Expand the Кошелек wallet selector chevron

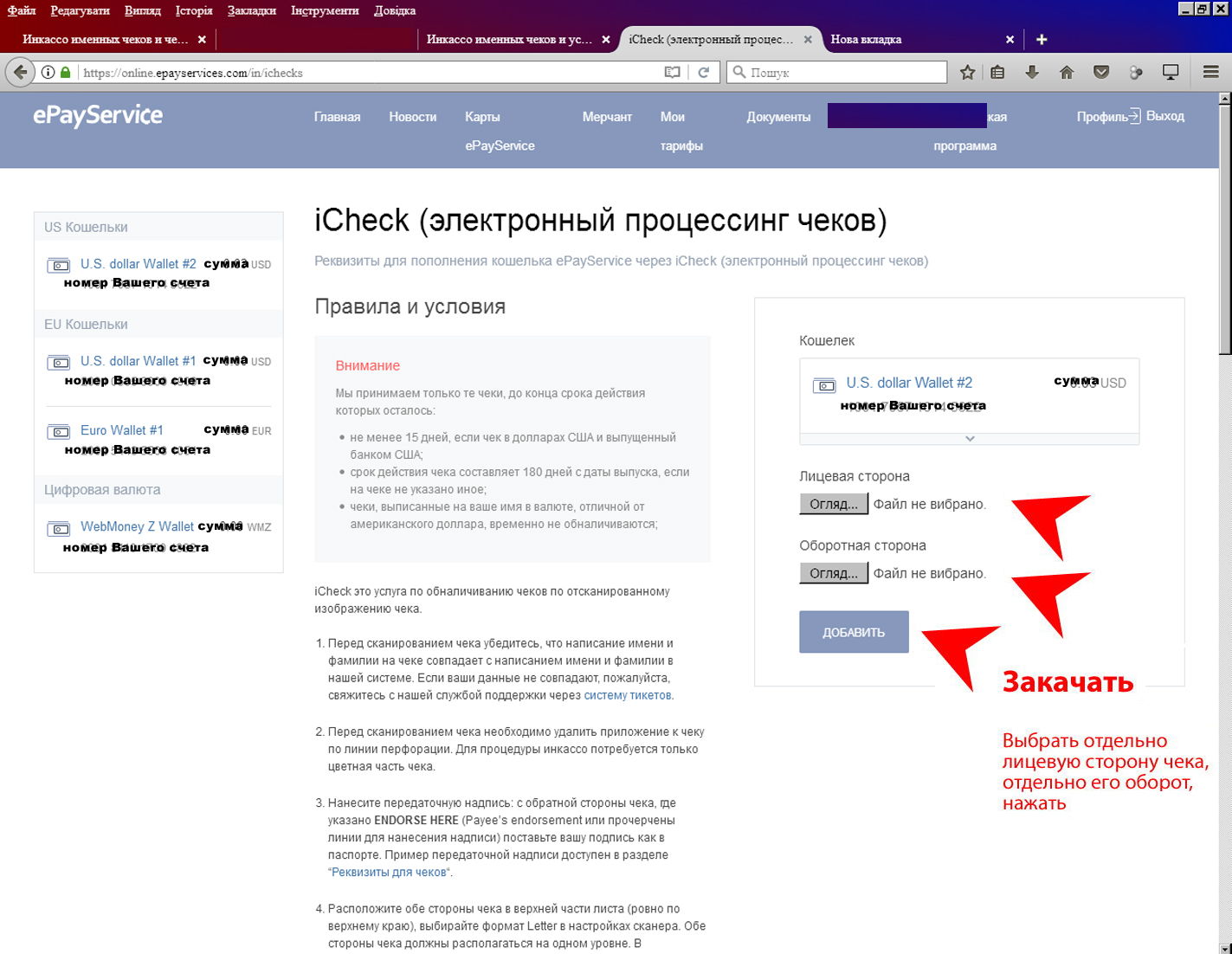click(x=970, y=438)
